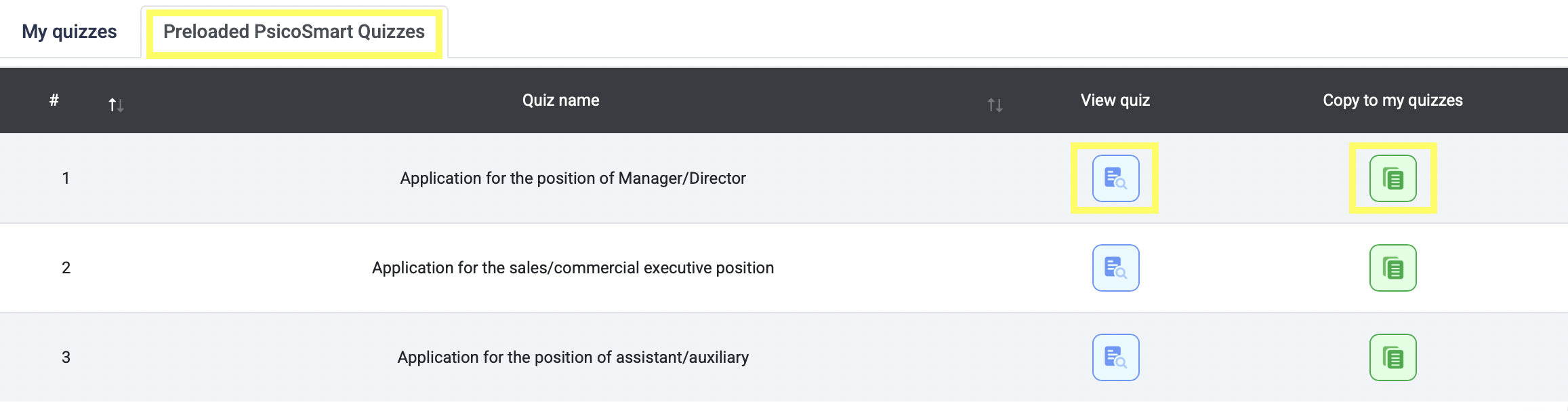
Task: Copy sales/commercial executive quiz to my quizzes
Action: [1392, 268]
